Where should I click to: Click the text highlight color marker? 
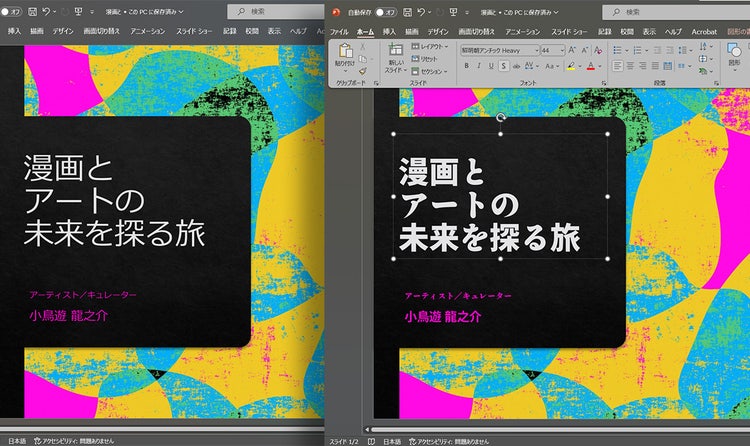571,66
